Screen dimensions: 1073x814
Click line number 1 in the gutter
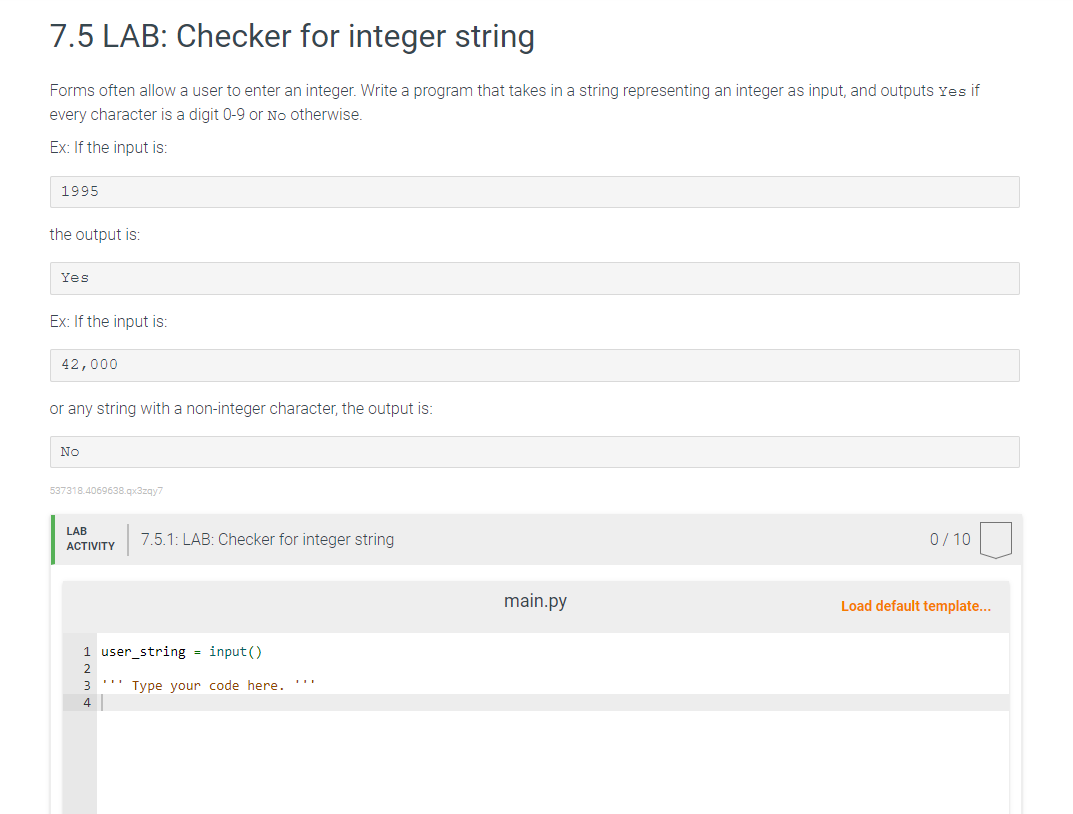pos(87,651)
